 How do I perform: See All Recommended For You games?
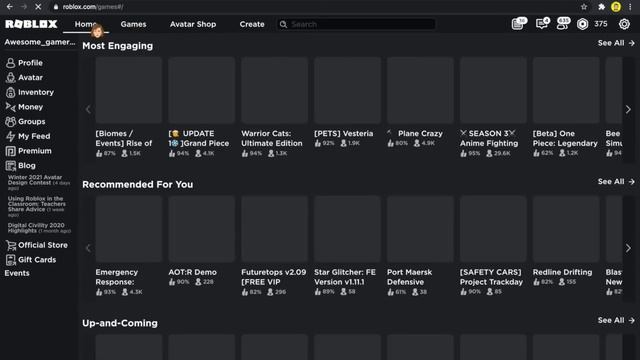pos(616,182)
